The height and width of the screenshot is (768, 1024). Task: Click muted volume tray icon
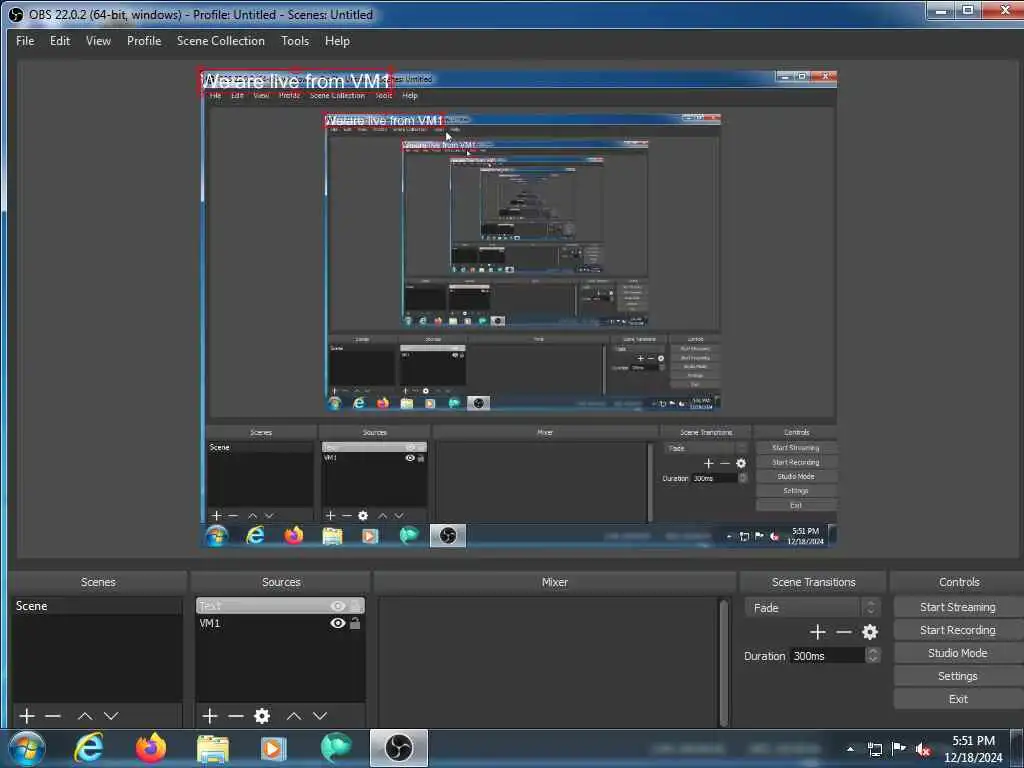[x=923, y=749]
